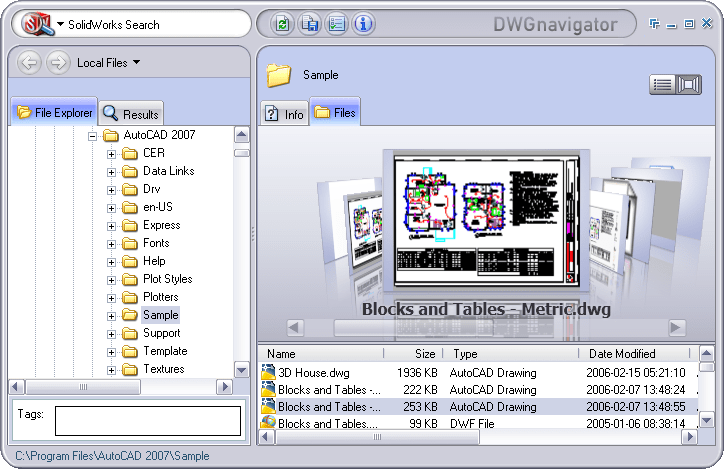Click the back navigation arrow

point(30,62)
